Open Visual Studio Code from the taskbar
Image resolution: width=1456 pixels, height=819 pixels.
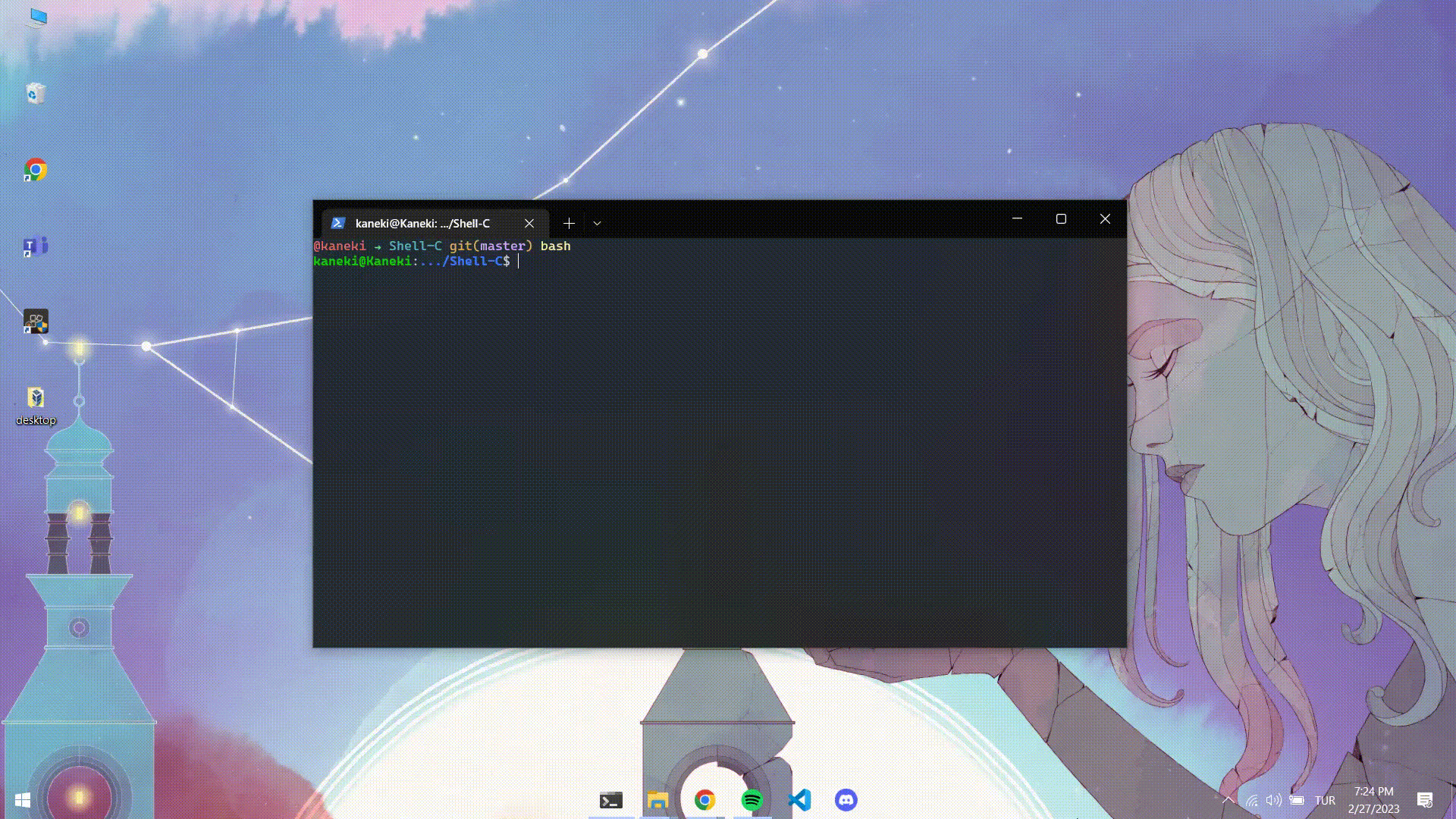click(799, 800)
